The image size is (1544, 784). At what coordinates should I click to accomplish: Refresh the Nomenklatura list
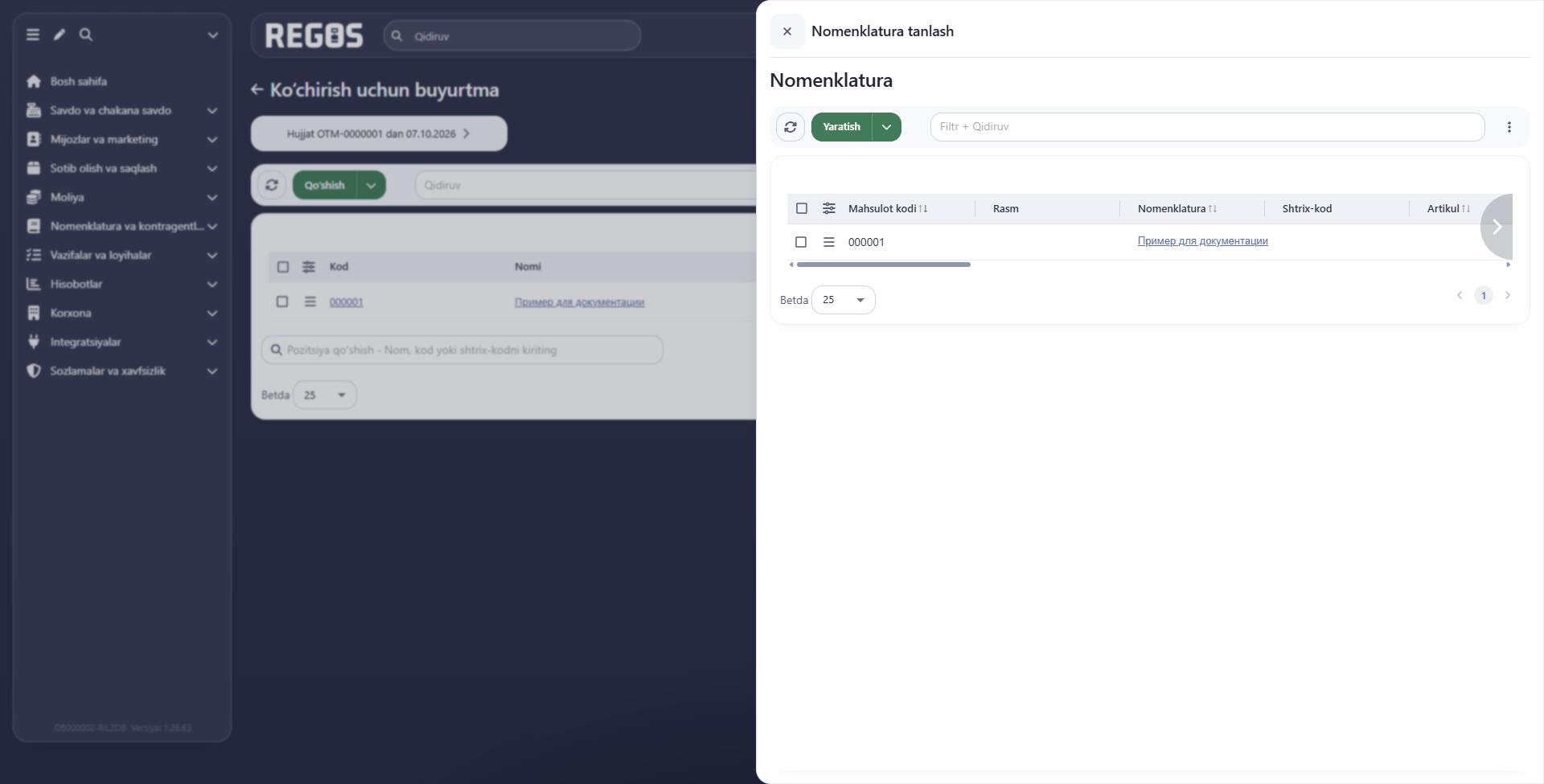point(790,127)
